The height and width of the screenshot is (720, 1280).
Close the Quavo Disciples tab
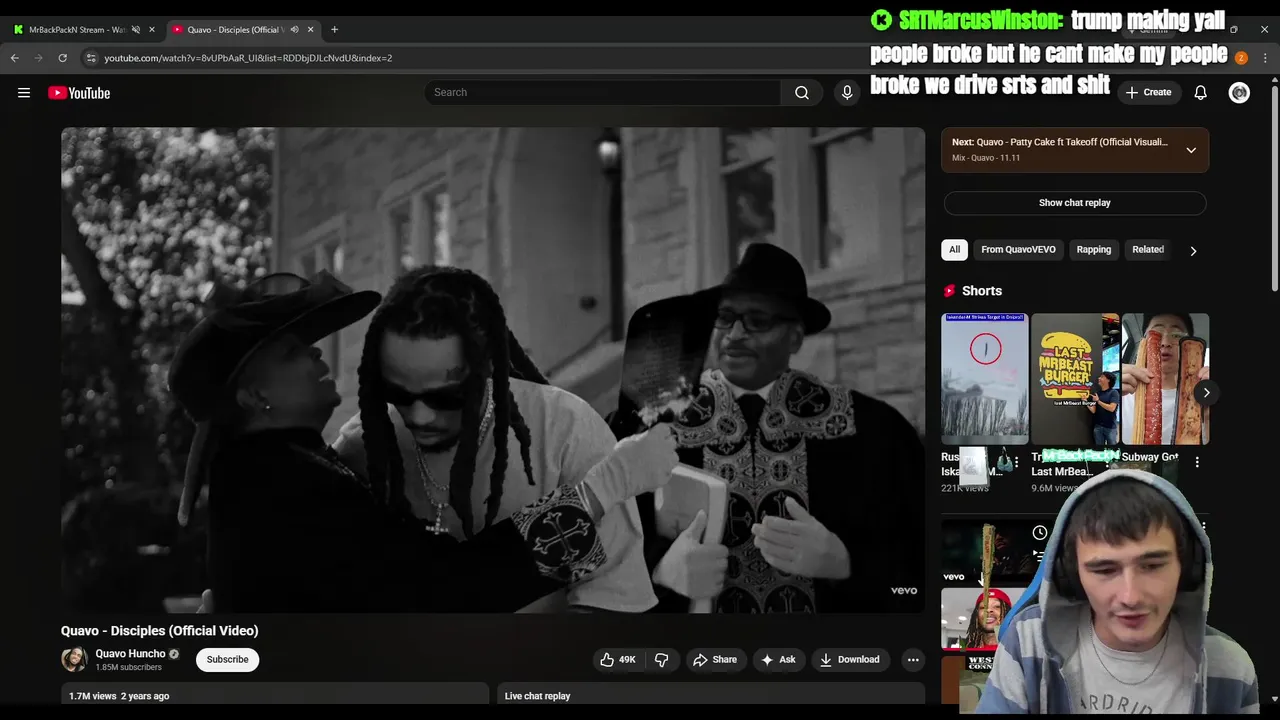click(x=310, y=29)
